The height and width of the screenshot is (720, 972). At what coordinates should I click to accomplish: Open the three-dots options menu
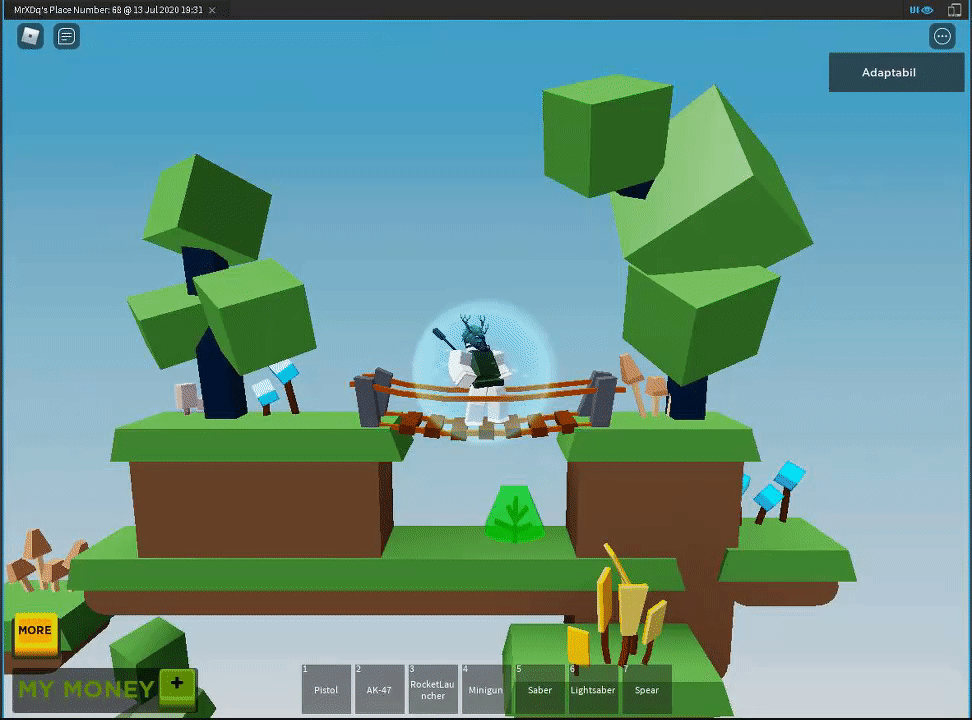click(x=942, y=37)
